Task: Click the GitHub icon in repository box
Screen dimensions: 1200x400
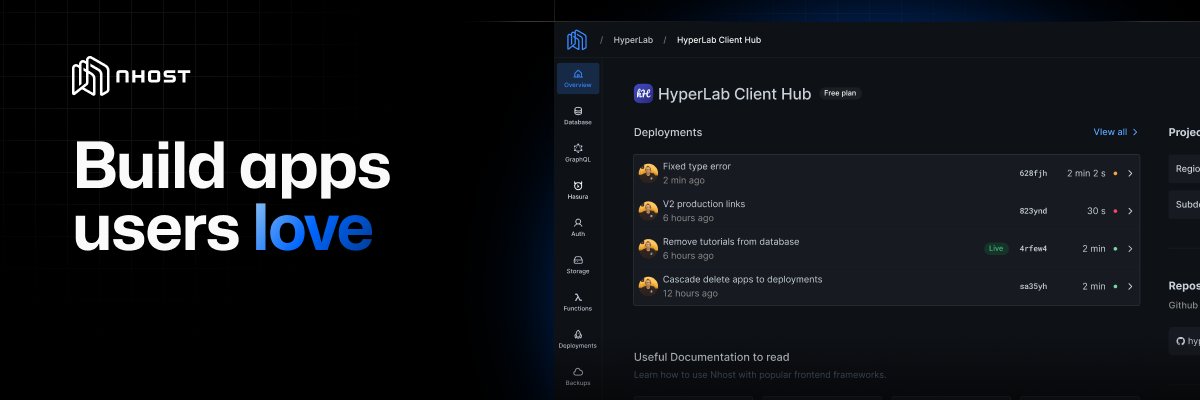Action: point(1180,341)
